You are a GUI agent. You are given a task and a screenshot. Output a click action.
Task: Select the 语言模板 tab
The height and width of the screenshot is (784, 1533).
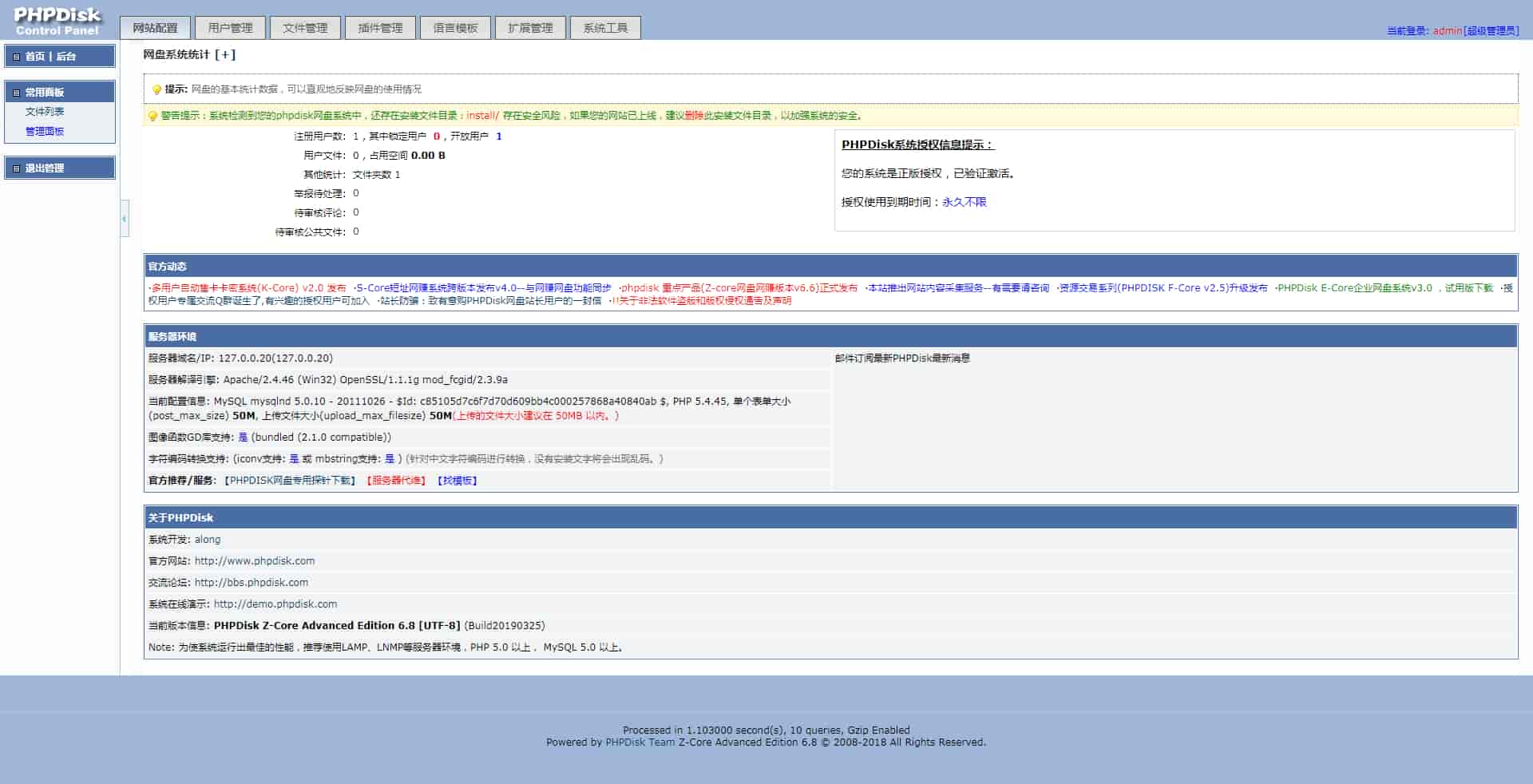[455, 28]
